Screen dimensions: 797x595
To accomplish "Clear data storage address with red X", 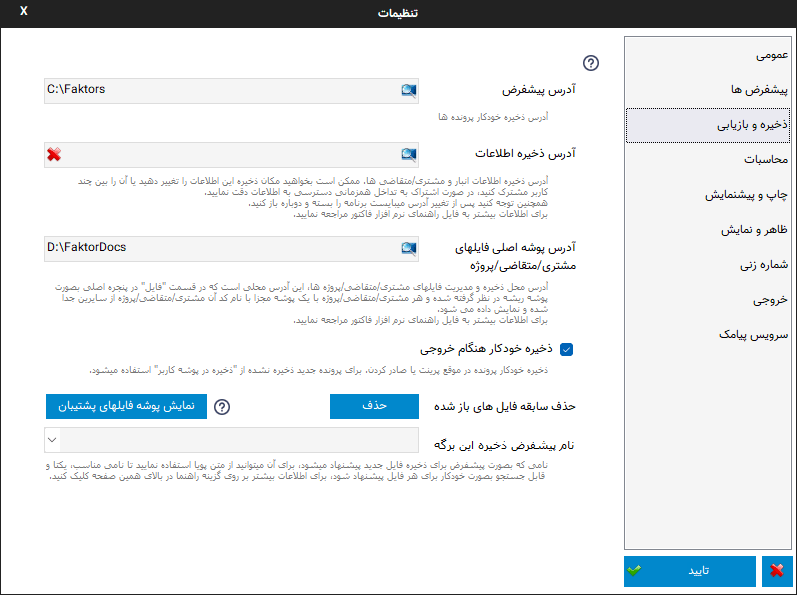I will coord(54,154).
